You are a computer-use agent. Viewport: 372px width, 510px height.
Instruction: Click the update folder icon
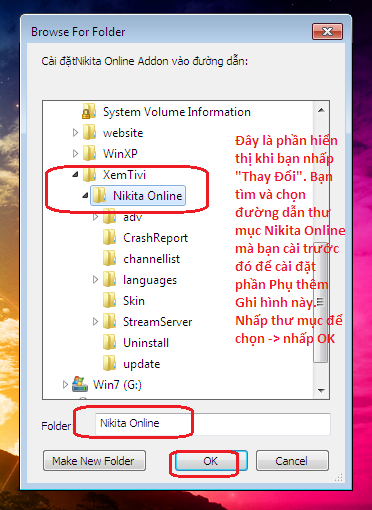click(109, 364)
